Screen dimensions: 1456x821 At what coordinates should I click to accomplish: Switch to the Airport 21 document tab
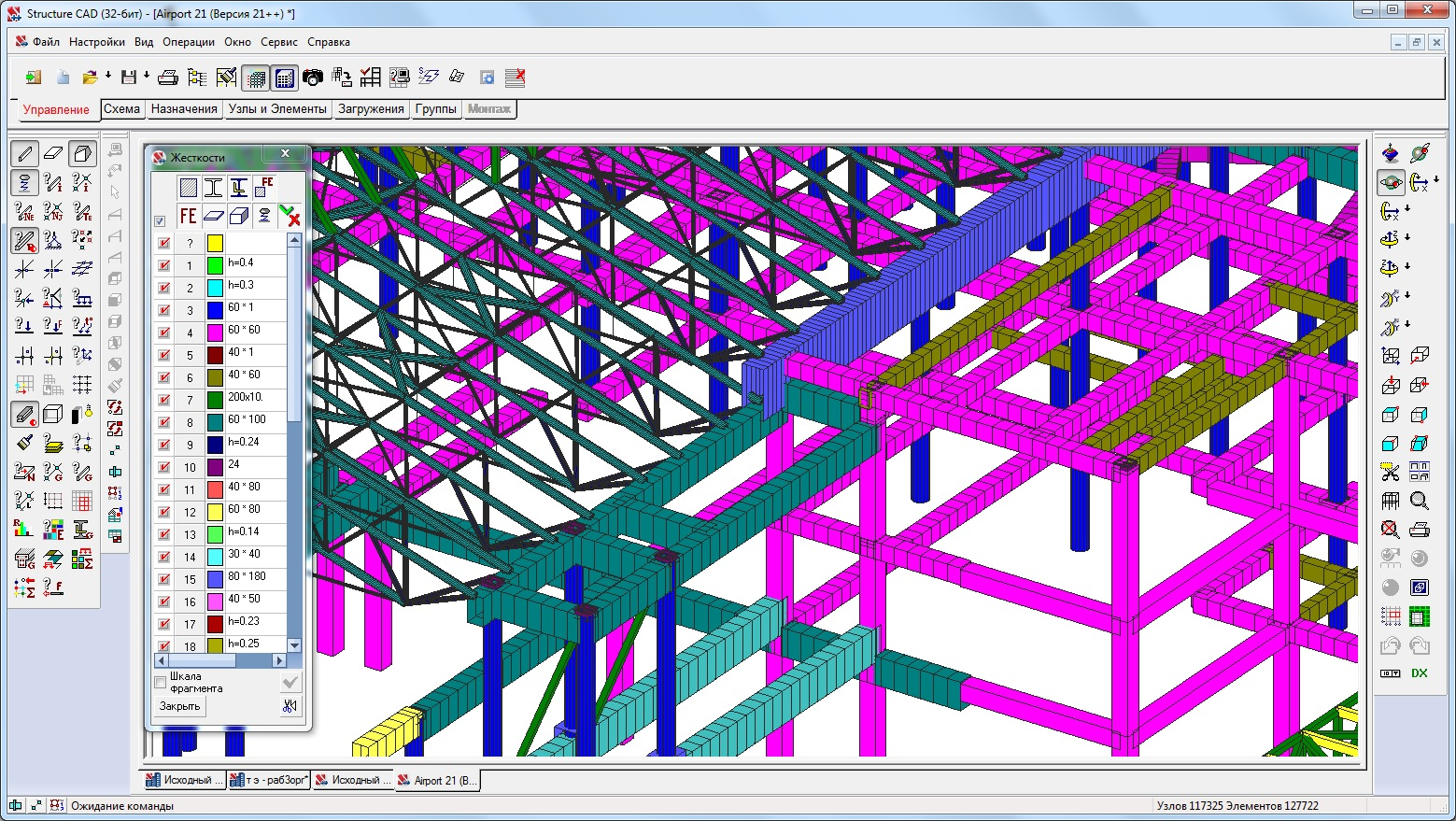[x=437, y=780]
